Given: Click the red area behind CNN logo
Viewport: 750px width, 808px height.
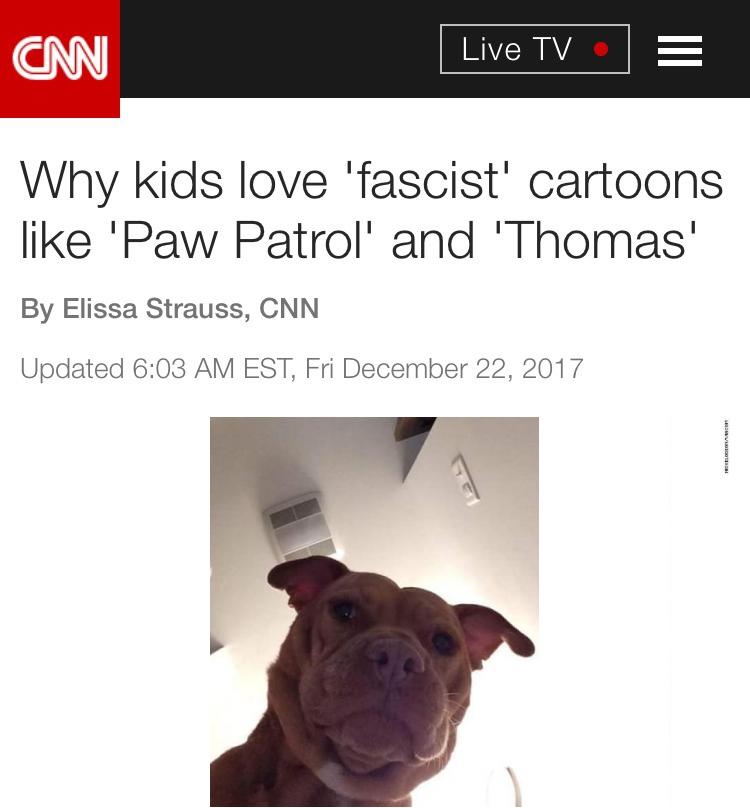Looking at the screenshot, I should 60,103.
